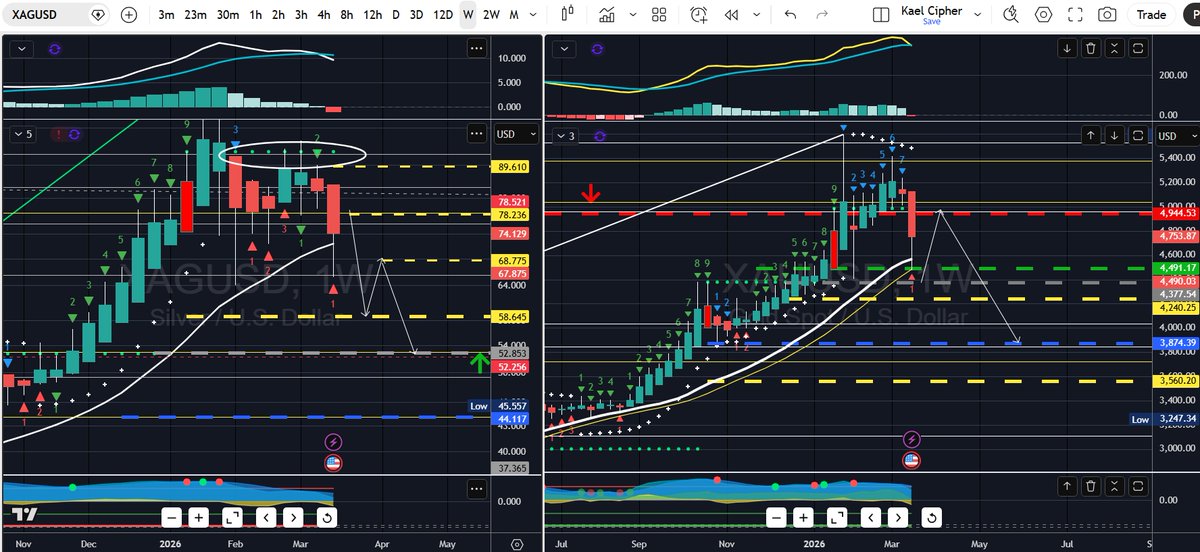
Task: Select the 30m interval
Action: [x=228, y=15]
